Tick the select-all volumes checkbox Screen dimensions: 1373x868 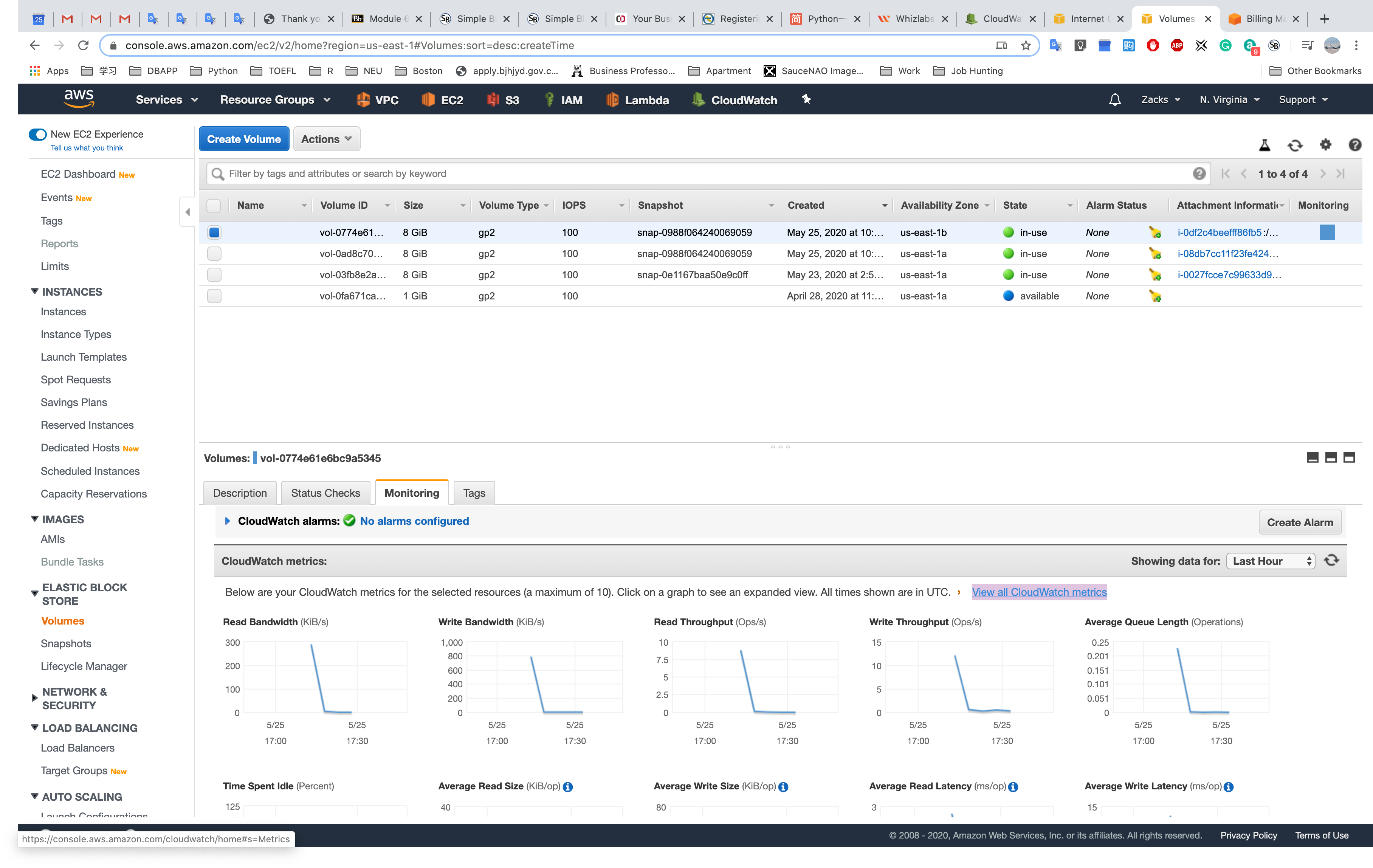(x=214, y=205)
